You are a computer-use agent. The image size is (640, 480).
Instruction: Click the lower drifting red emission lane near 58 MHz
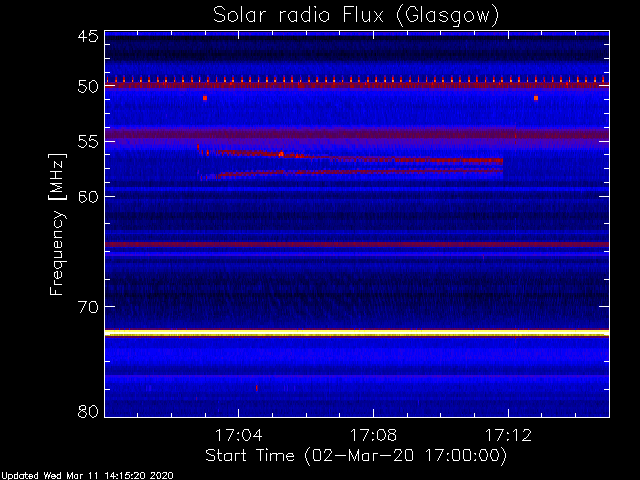tap(351, 173)
